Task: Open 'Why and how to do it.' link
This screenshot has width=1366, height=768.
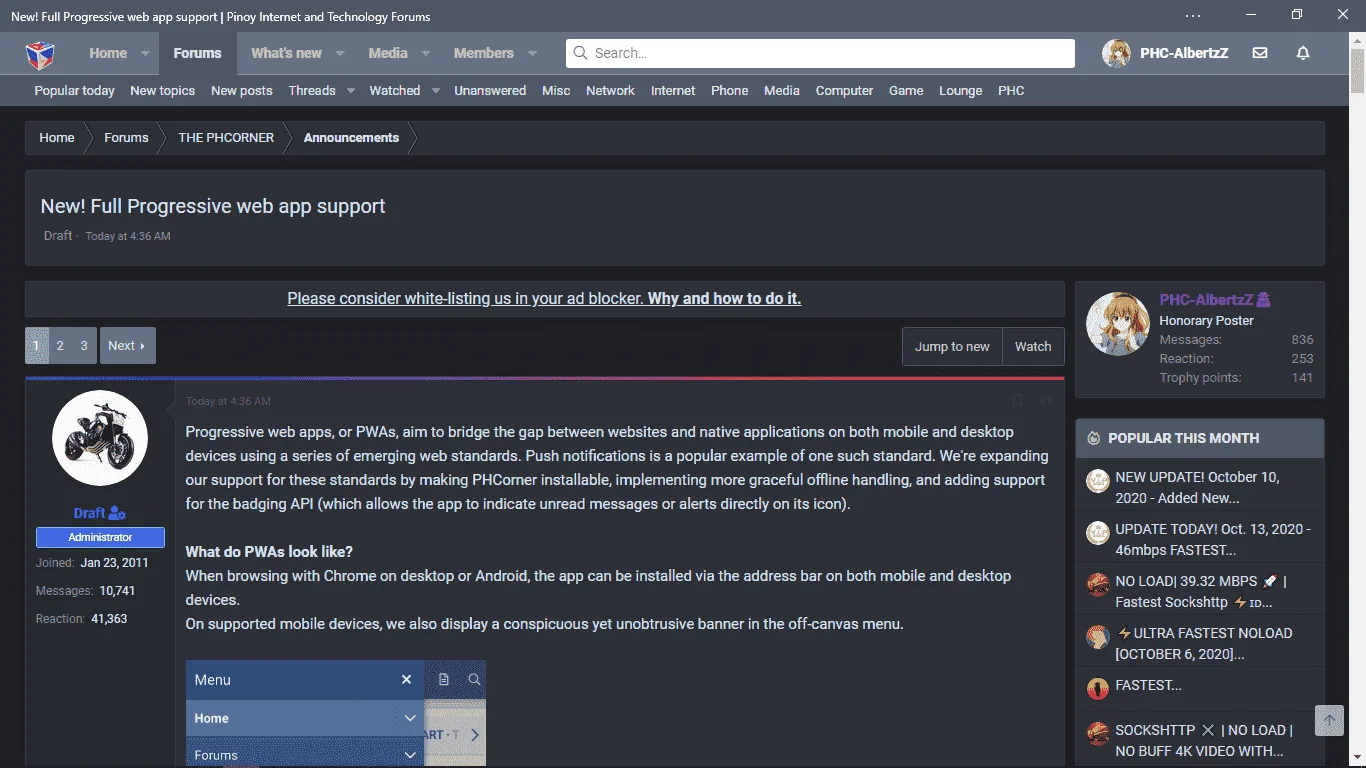Action: (x=725, y=298)
